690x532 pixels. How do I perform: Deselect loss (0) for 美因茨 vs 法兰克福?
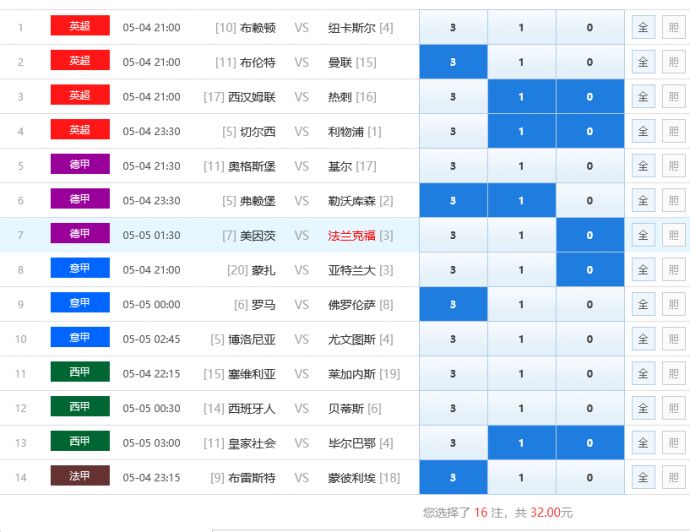pos(589,235)
